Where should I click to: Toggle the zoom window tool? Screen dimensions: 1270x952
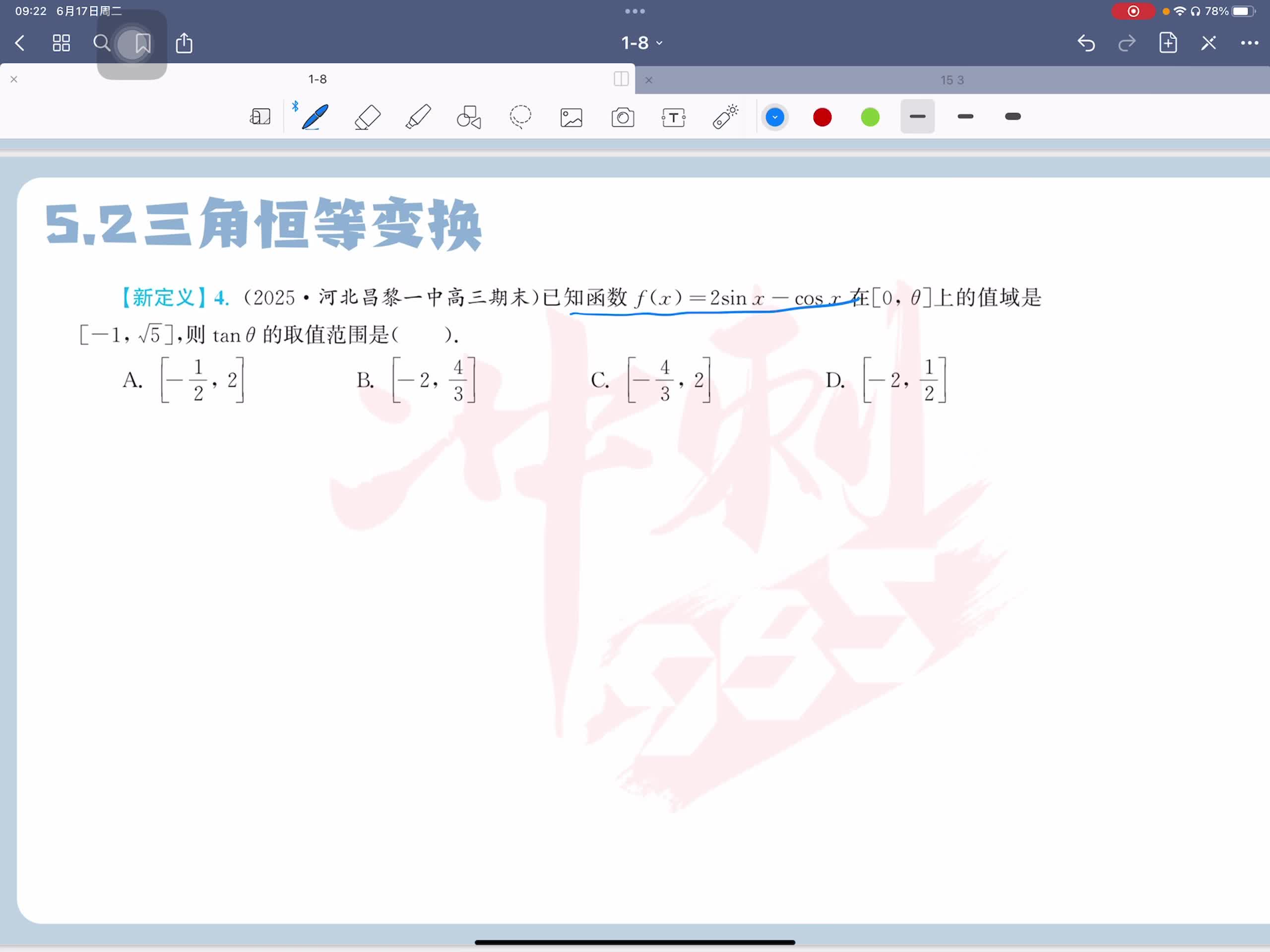point(260,117)
